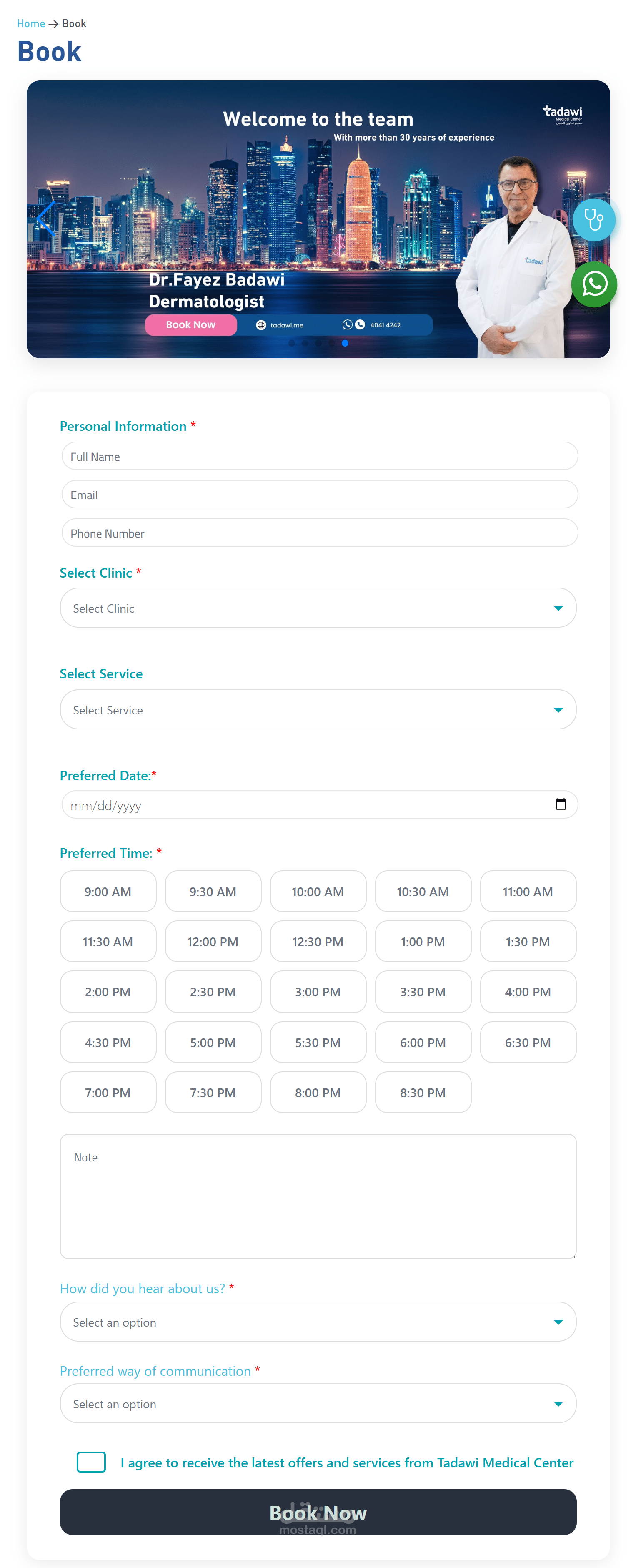Click the pink Book Now banner button

190,325
